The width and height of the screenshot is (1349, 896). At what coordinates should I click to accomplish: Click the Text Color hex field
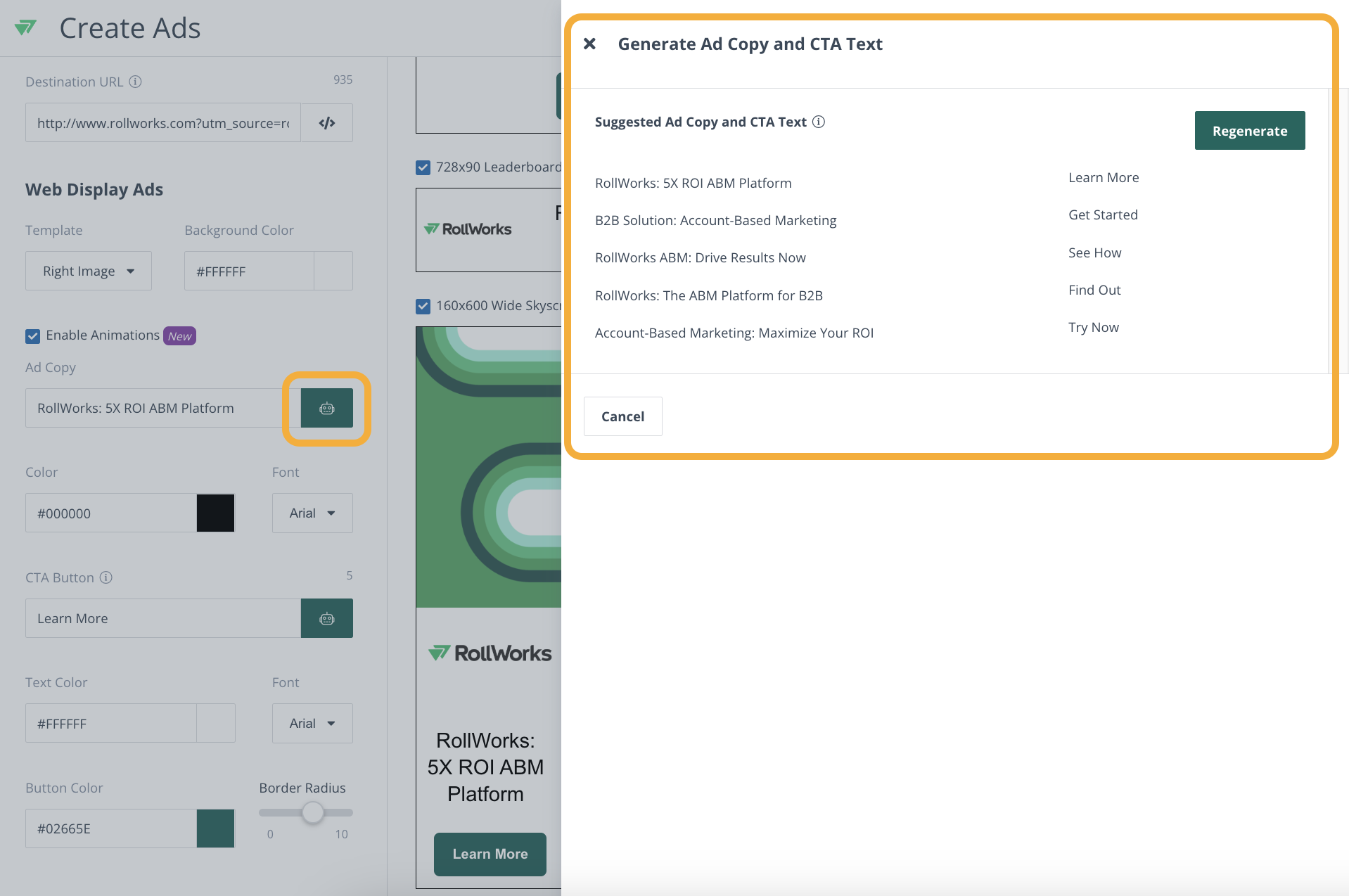tap(111, 723)
